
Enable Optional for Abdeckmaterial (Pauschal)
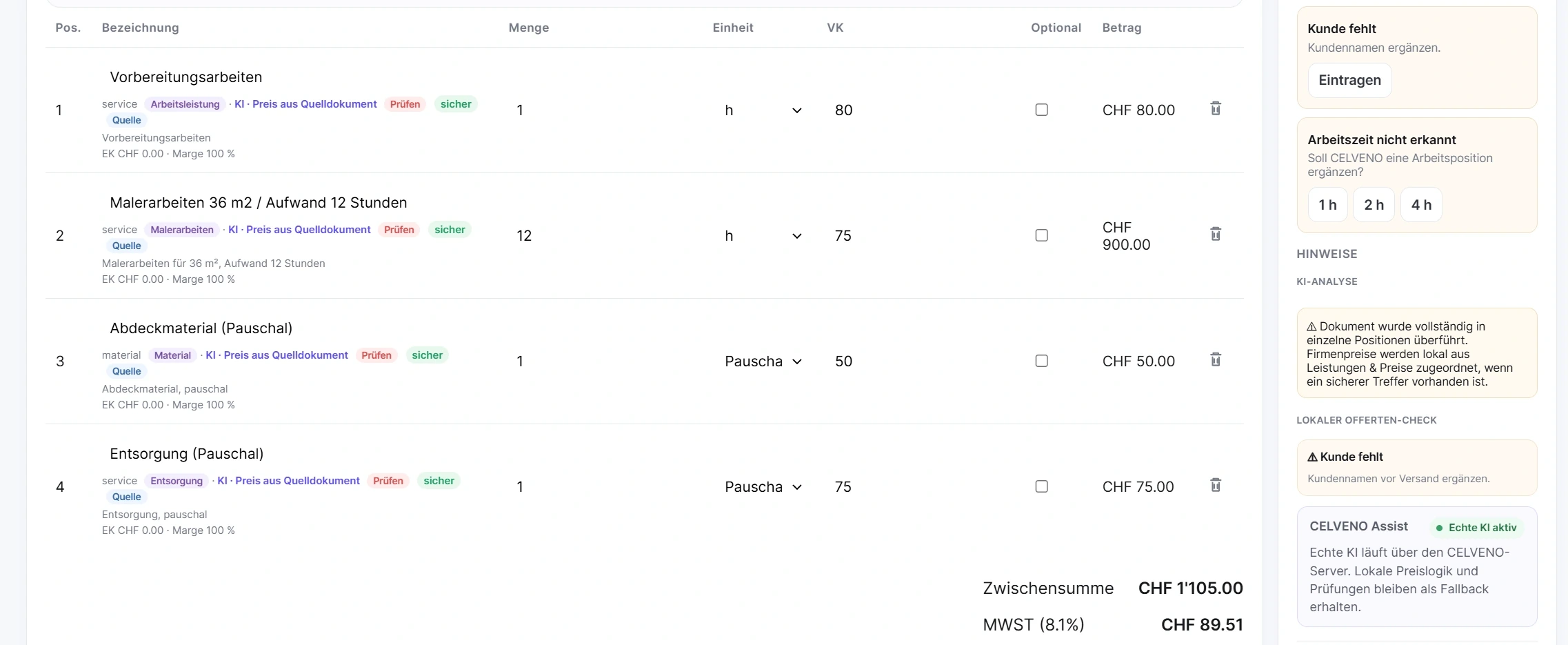pyautogui.click(x=1042, y=361)
